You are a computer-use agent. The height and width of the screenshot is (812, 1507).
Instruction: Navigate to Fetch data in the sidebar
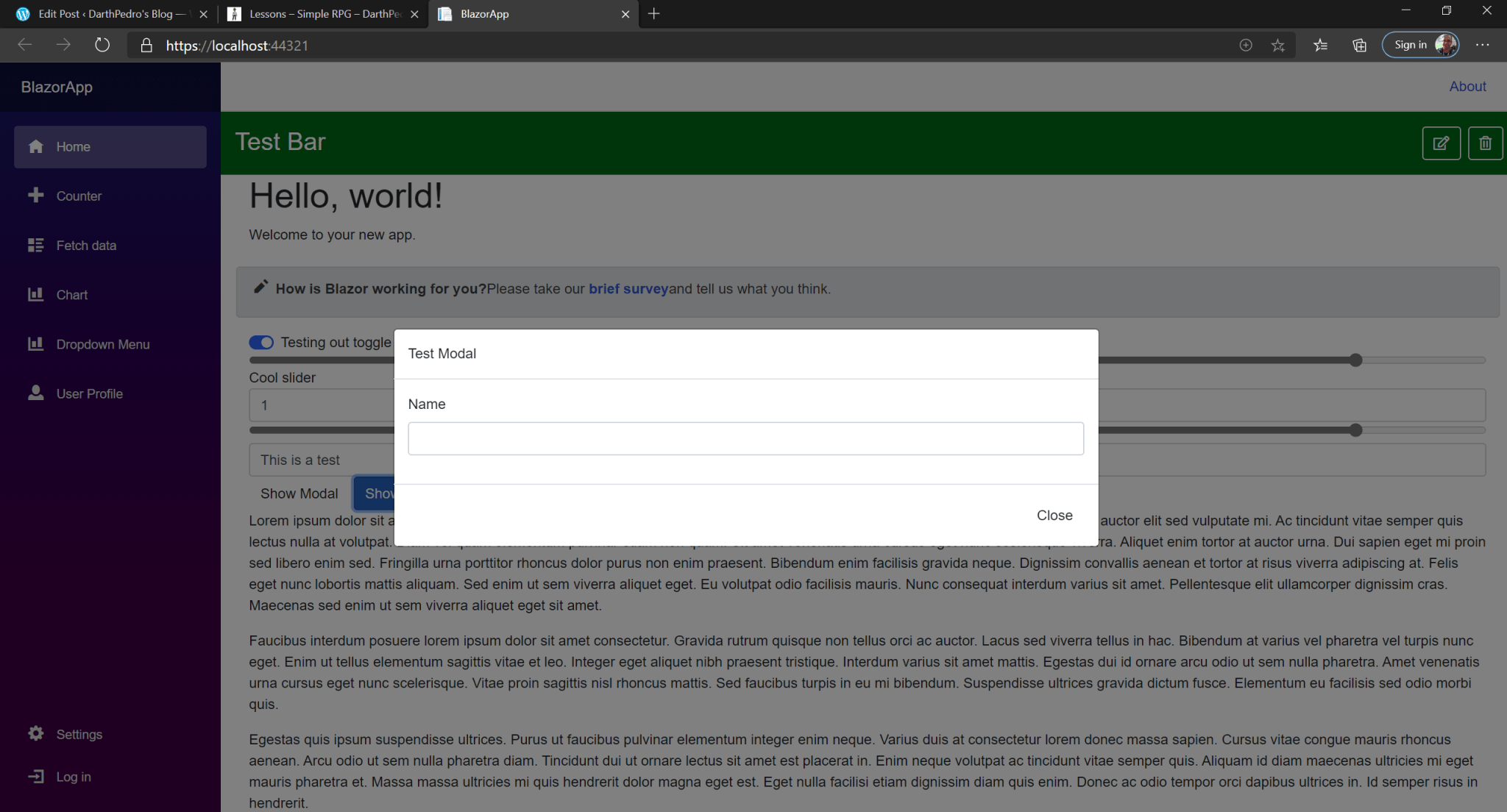86,245
